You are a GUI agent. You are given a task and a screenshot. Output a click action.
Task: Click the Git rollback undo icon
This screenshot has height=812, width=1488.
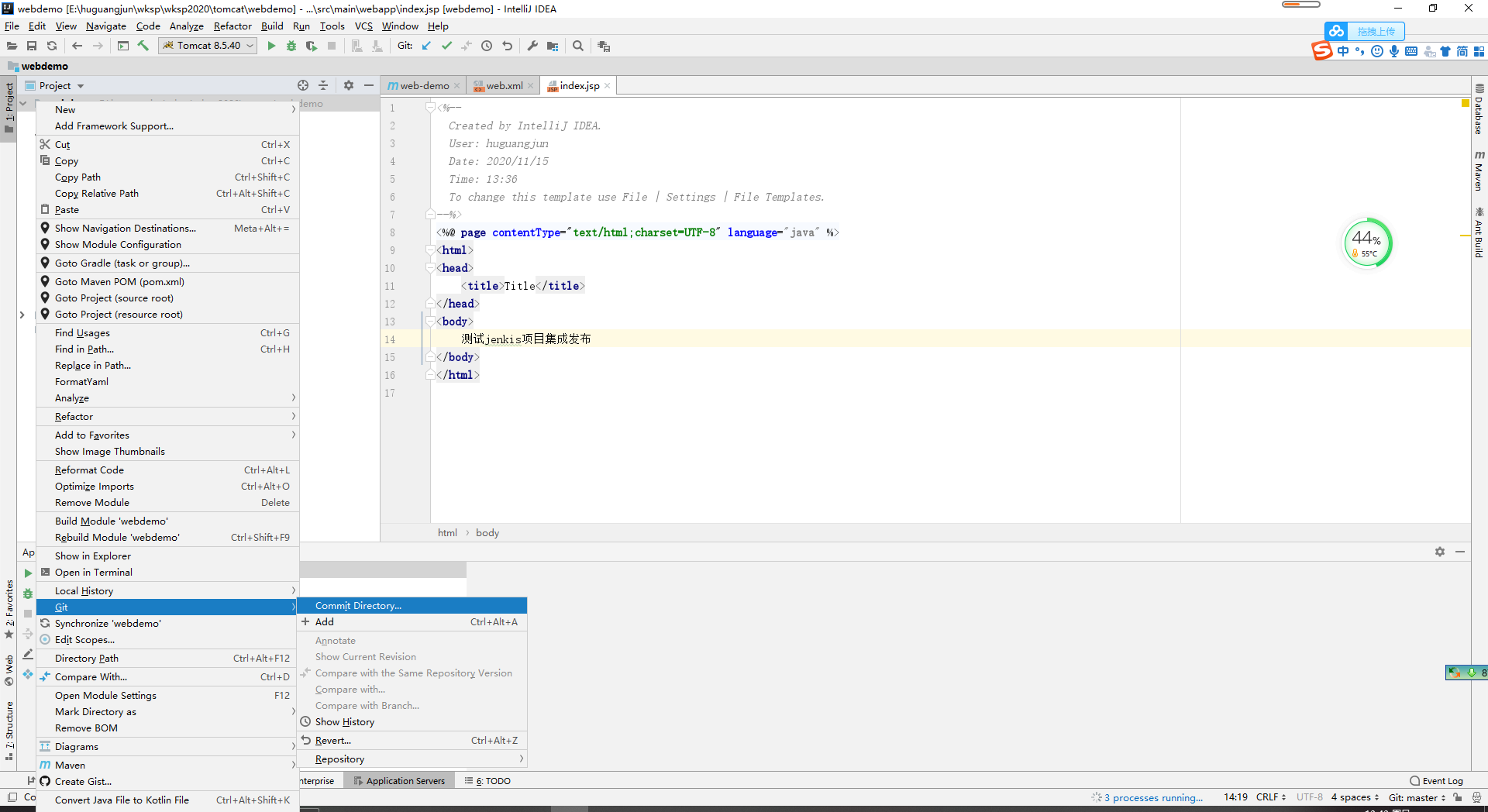coord(507,46)
